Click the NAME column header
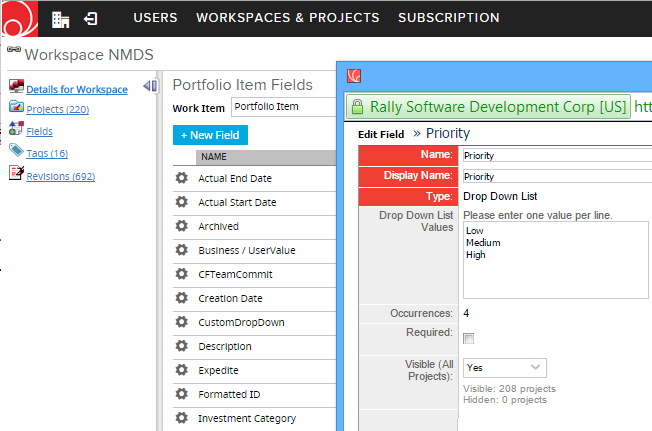The height and width of the screenshot is (431, 652). [x=266, y=157]
